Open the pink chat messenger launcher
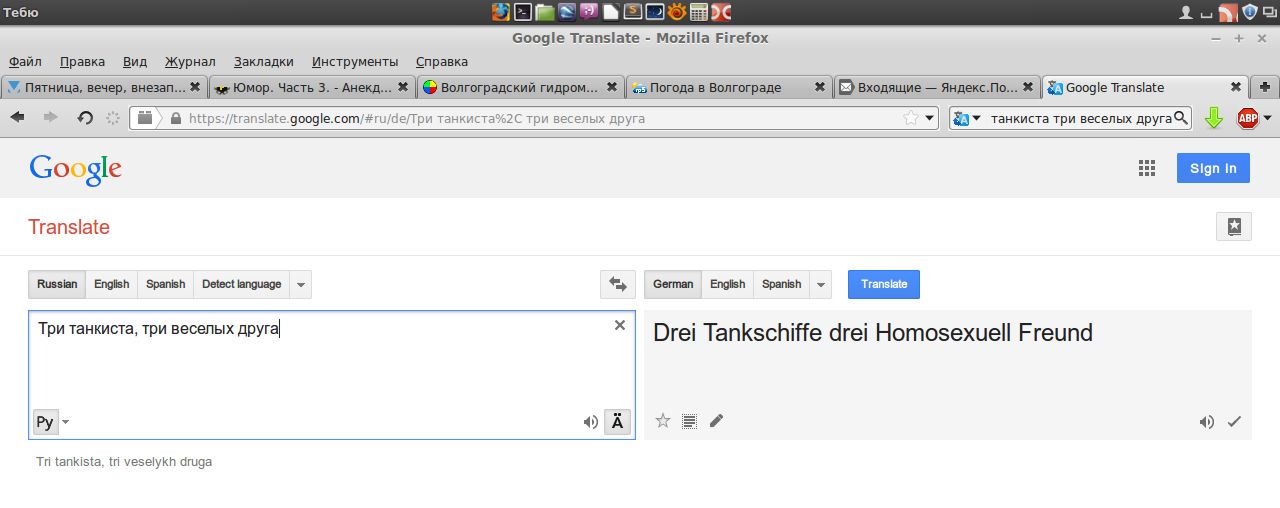Screen dimensions: 1280x508 pos(589,12)
